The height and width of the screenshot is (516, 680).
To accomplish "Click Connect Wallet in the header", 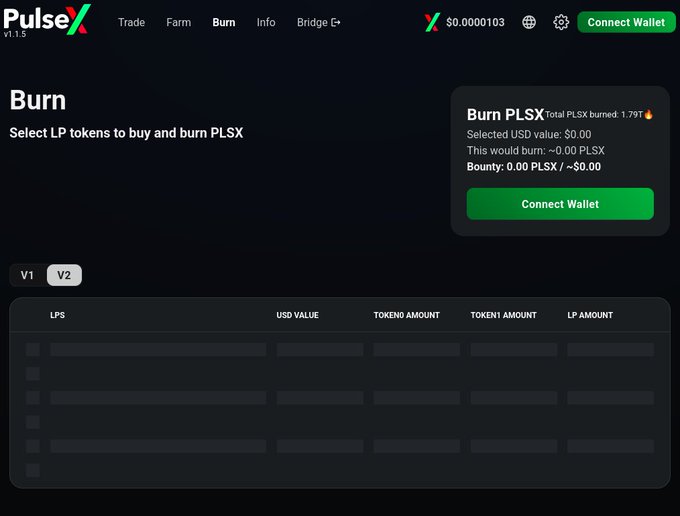I will tap(626, 22).
